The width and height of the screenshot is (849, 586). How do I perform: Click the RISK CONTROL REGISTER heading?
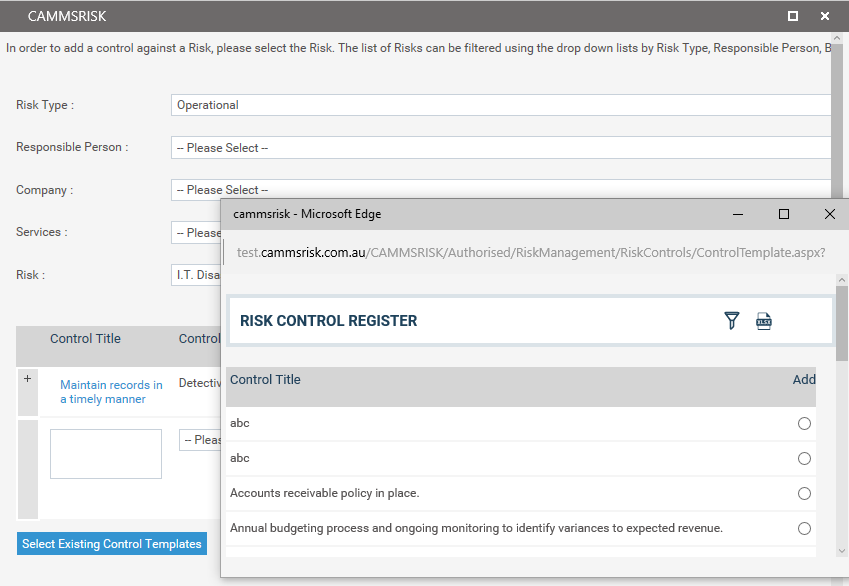(328, 321)
